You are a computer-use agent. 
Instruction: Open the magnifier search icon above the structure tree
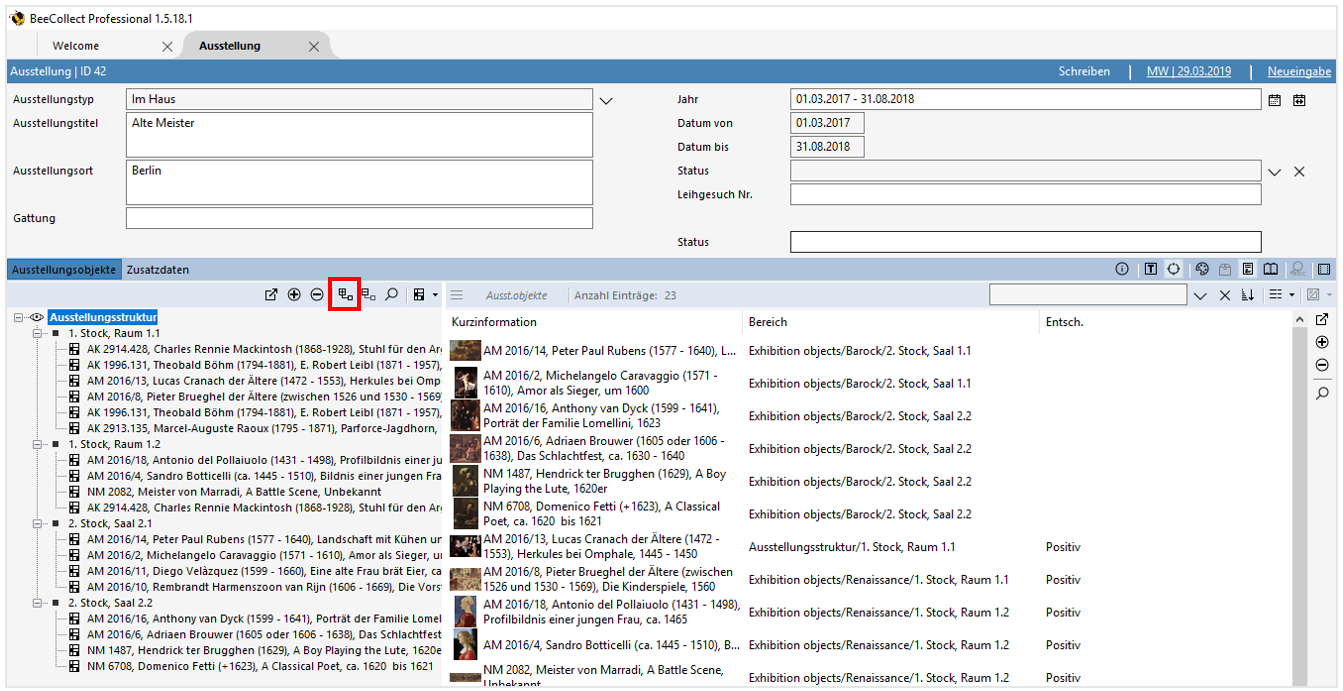[392, 294]
